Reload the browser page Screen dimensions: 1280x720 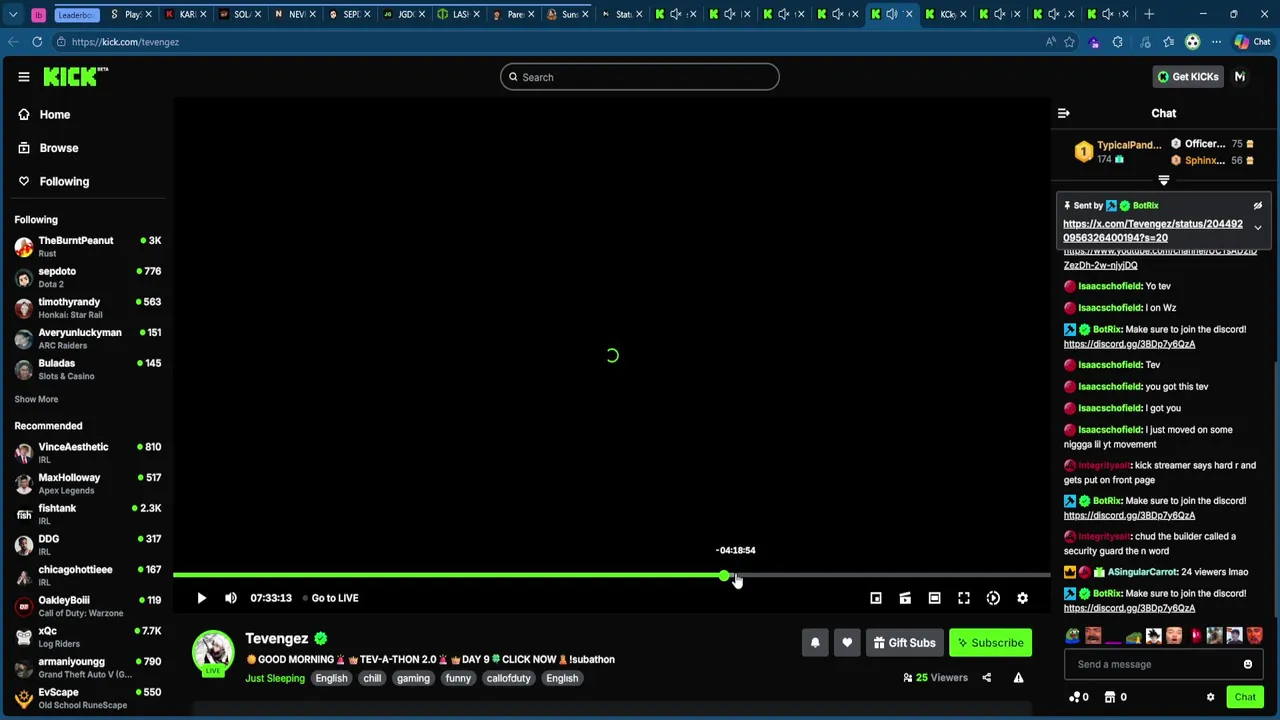pos(37,42)
